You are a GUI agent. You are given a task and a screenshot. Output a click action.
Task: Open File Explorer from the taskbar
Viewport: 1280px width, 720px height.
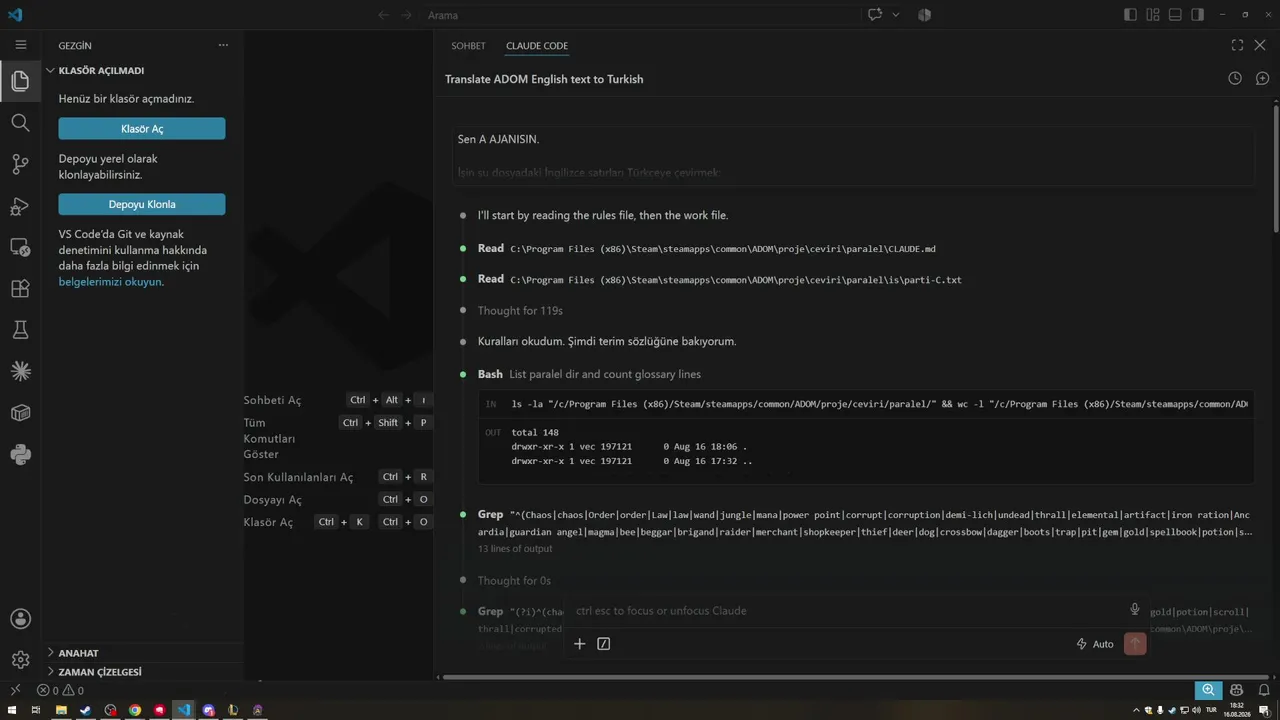tap(61, 710)
